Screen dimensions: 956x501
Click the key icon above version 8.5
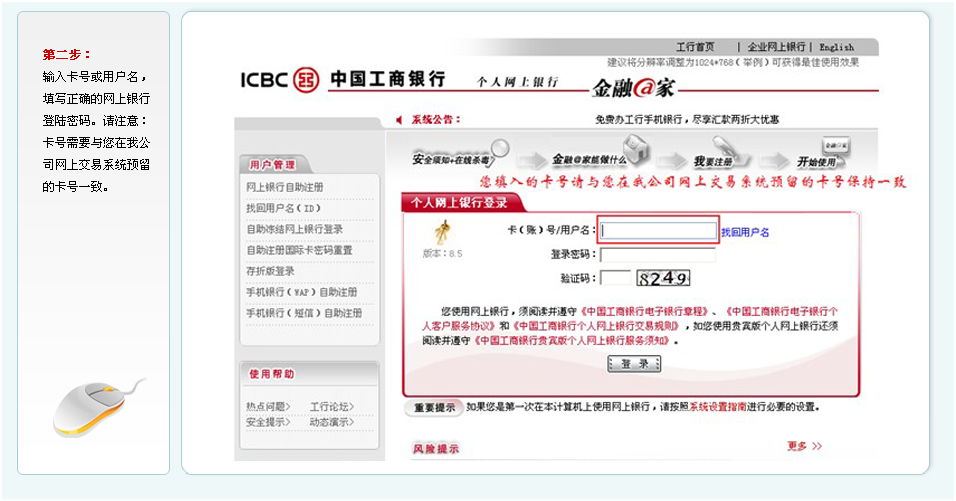(443, 233)
